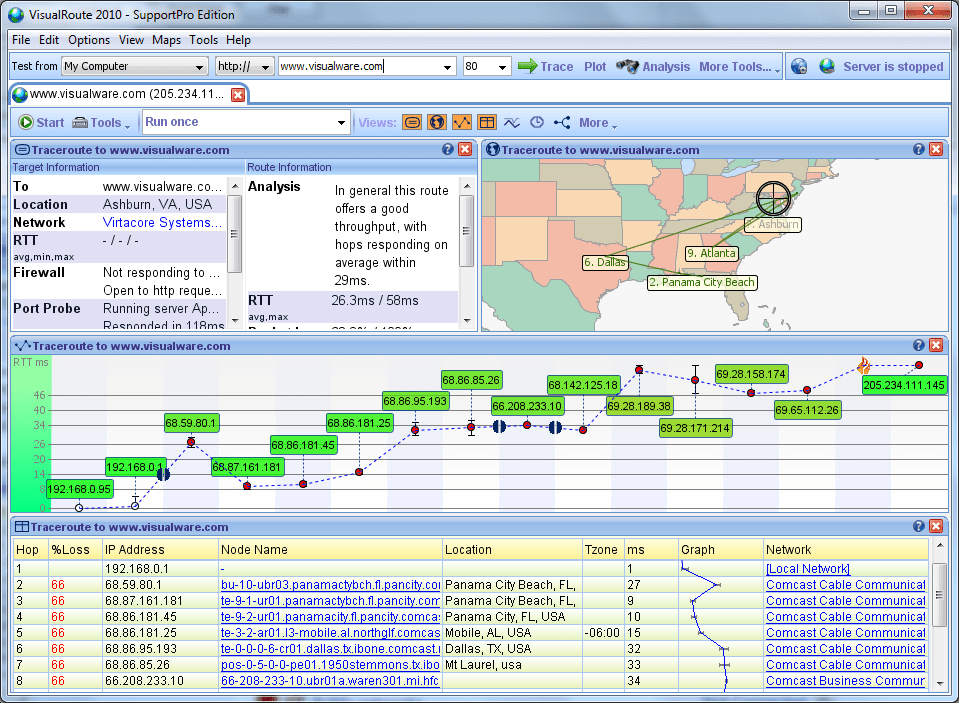Viewport: 959px width, 703px height.
Task: Open the Analysis binoculars tool
Action: pos(653,66)
